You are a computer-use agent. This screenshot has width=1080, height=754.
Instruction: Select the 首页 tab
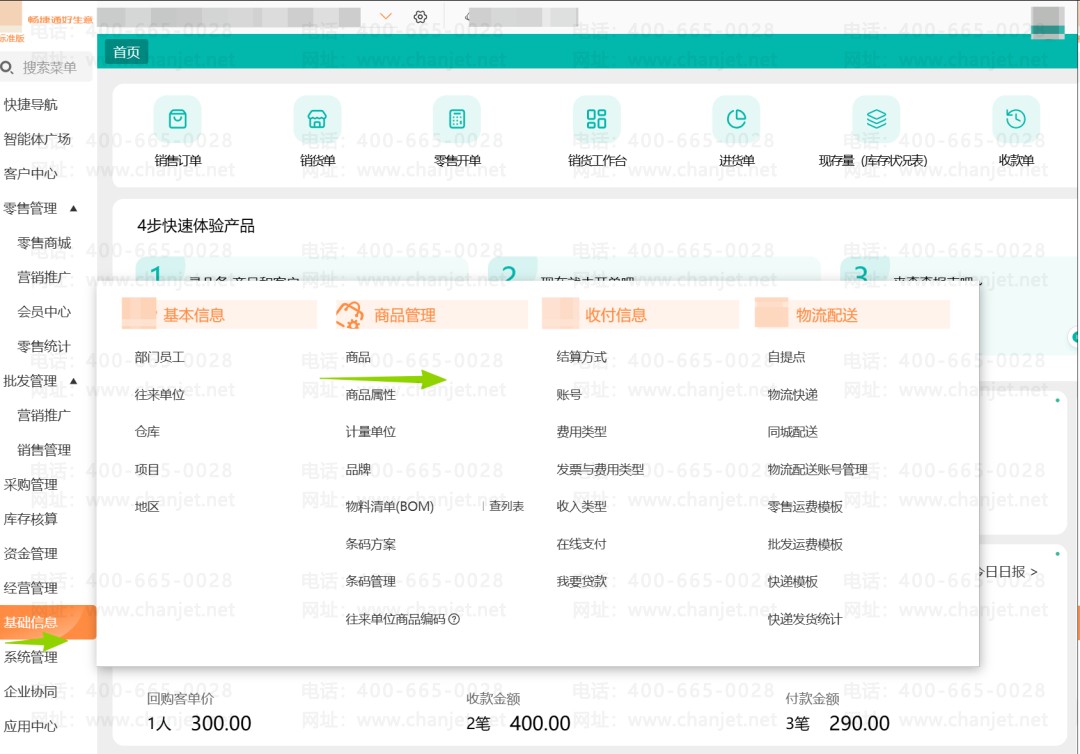(126, 52)
